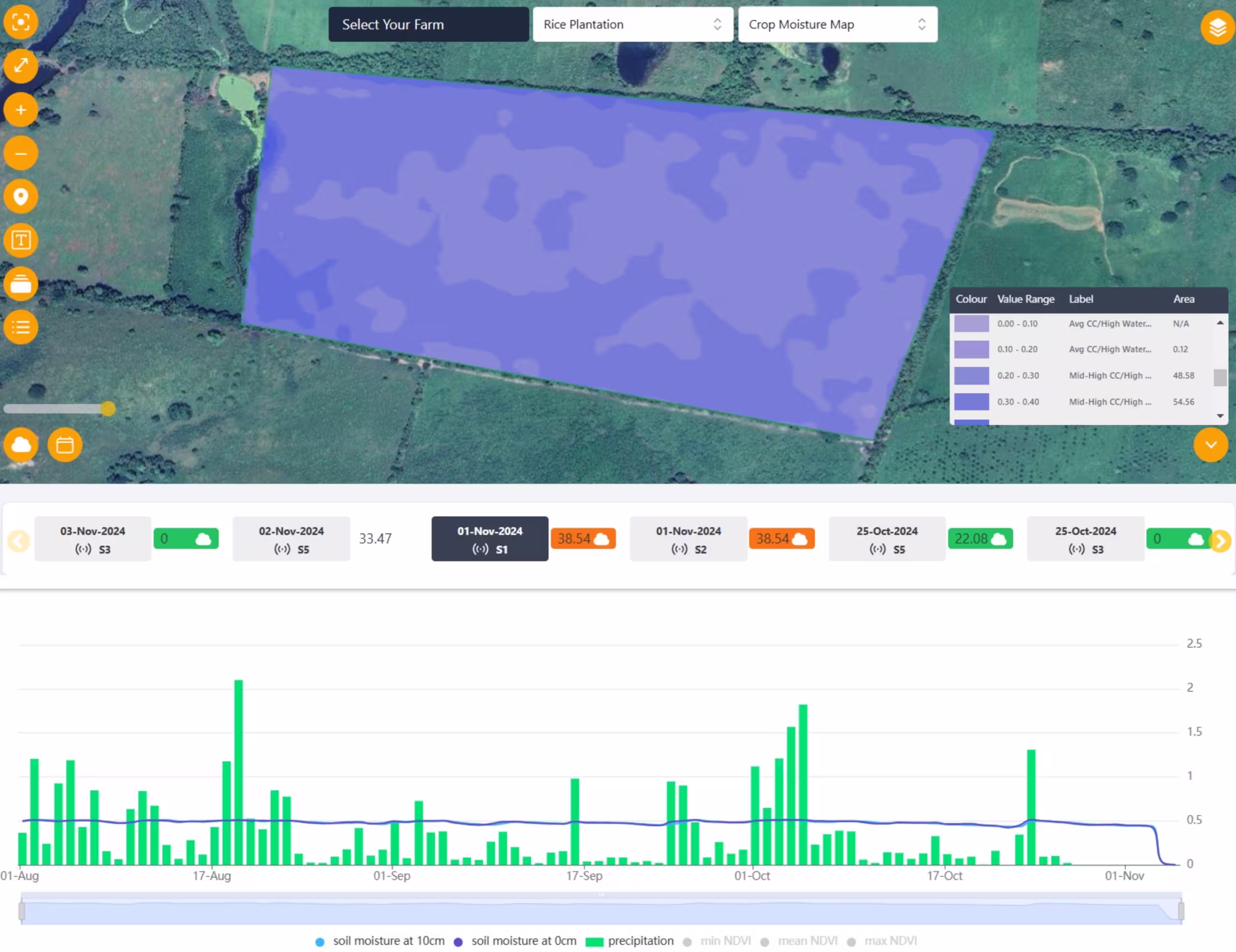Click the focus/recenter map icon
The width and height of the screenshot is (1236, 952).
click(21, 22)
